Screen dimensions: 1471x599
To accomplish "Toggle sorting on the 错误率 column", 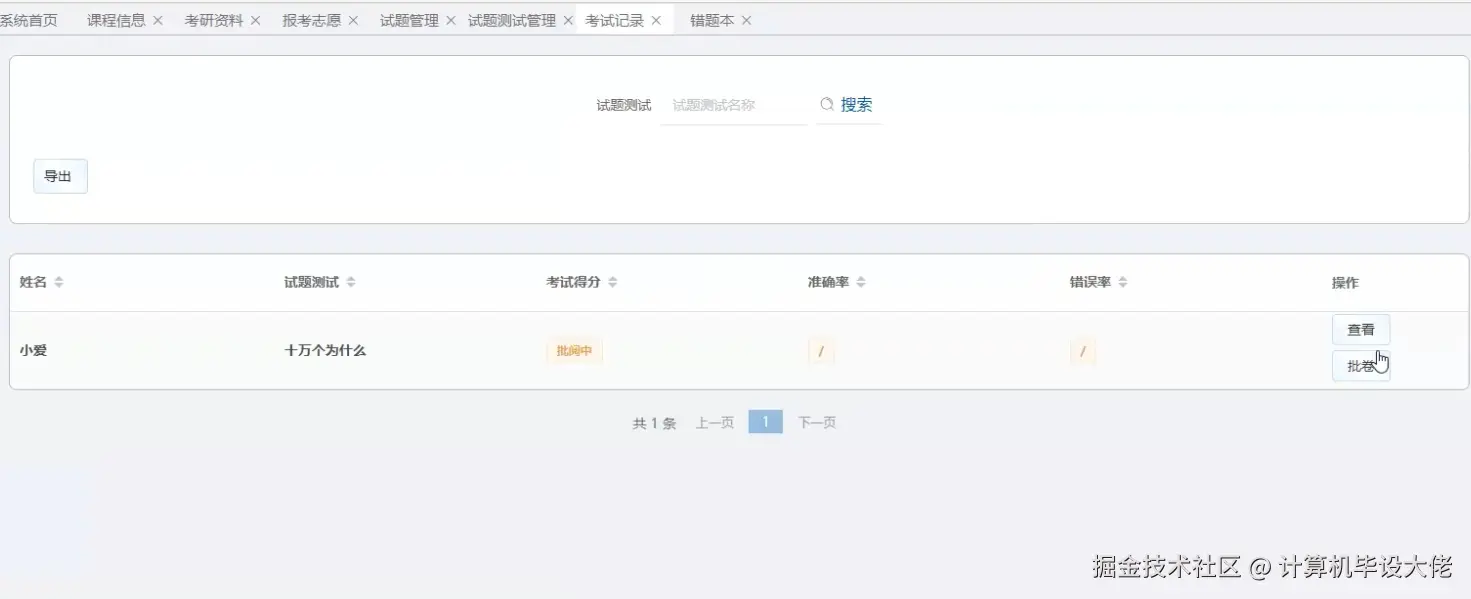I will 1122,281.
